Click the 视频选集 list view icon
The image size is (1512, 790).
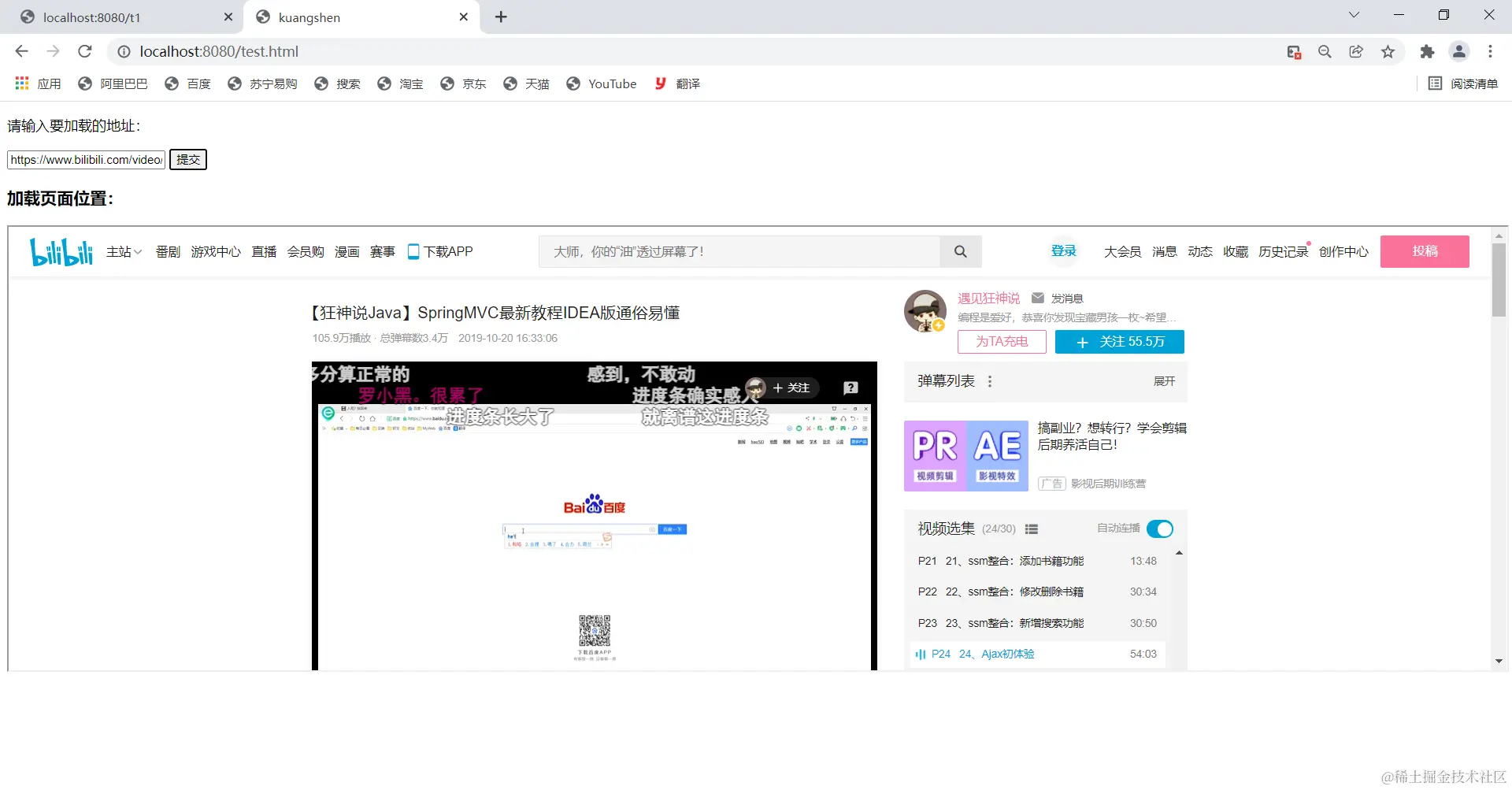click(1032, 529)
